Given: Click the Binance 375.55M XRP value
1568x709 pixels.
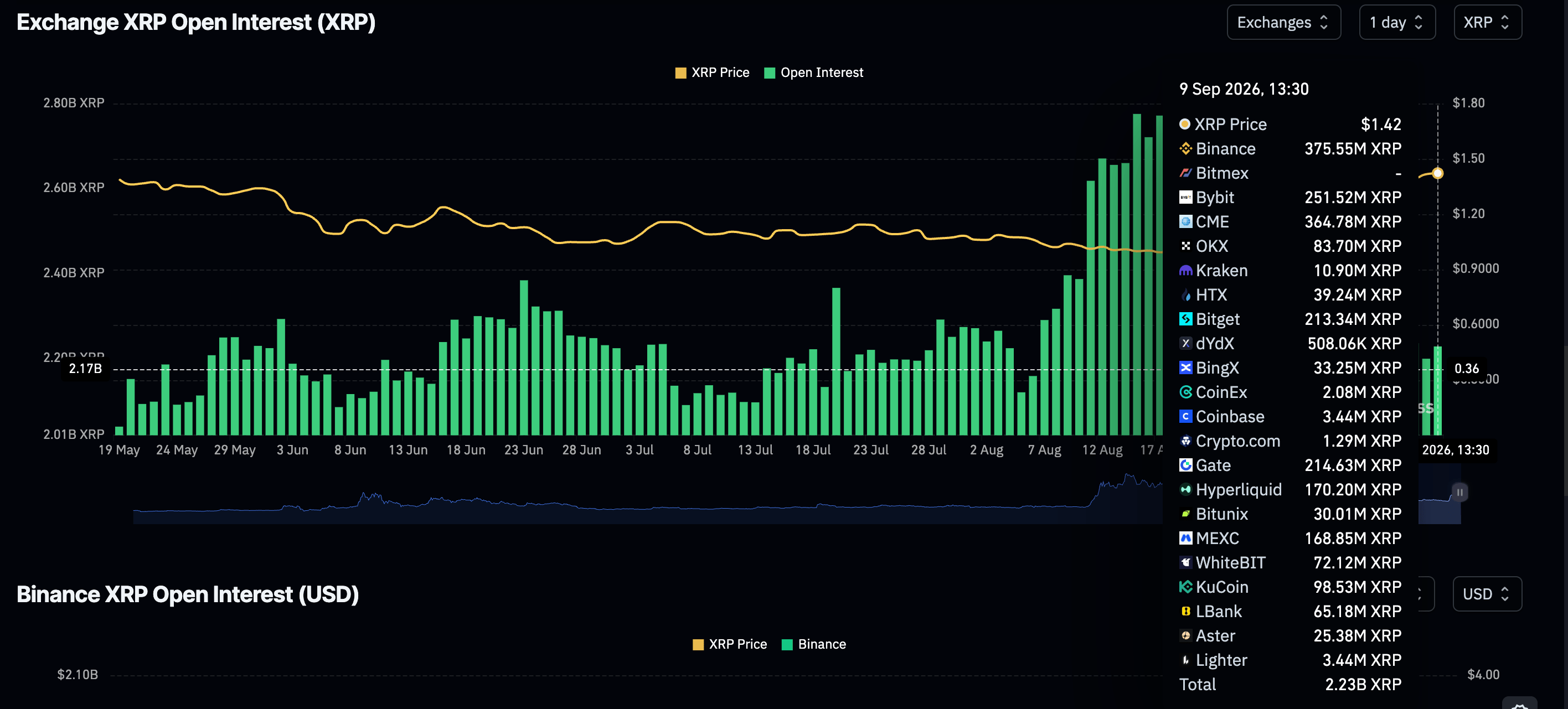Looking at the screenshot, I should coord(1353,148).
